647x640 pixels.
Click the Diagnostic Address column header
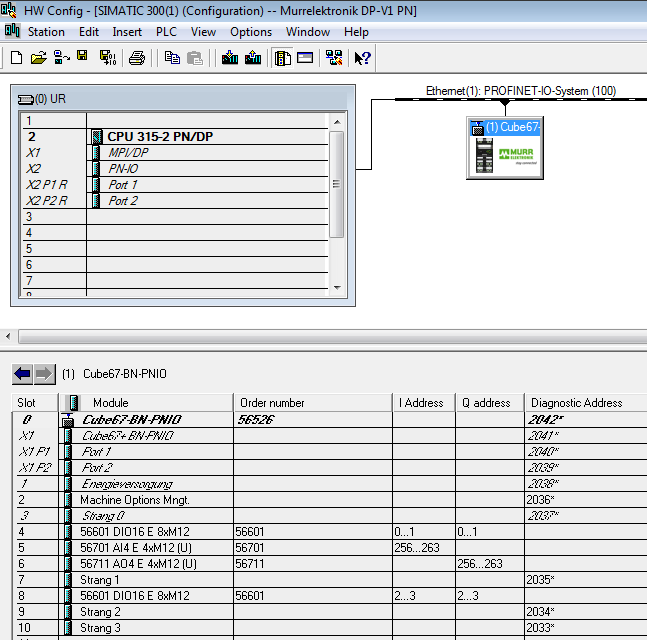586,403
